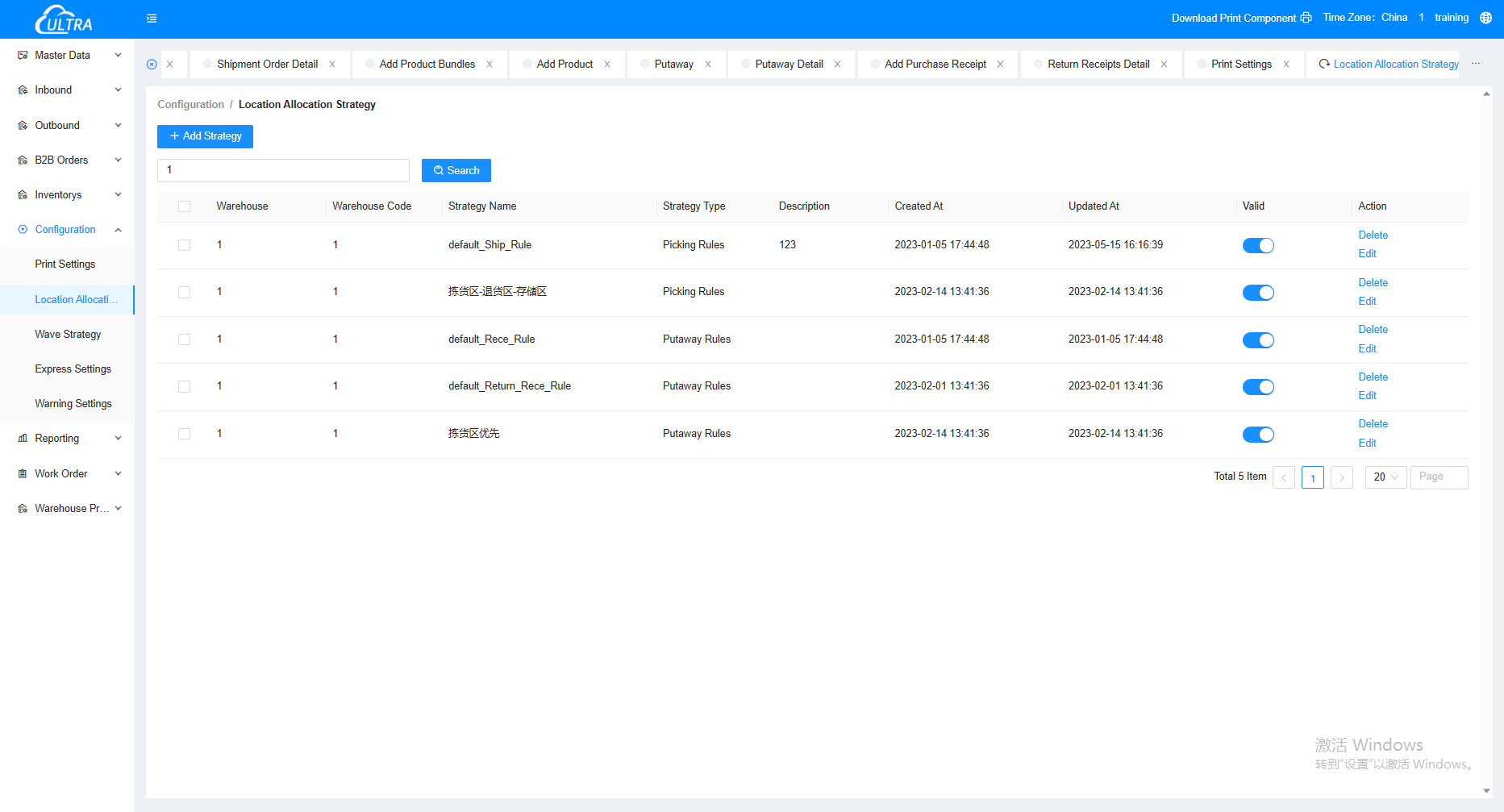Click the Configuration gear icon
The width and height of the screenshot is (1504, 812).
[23, 230]
